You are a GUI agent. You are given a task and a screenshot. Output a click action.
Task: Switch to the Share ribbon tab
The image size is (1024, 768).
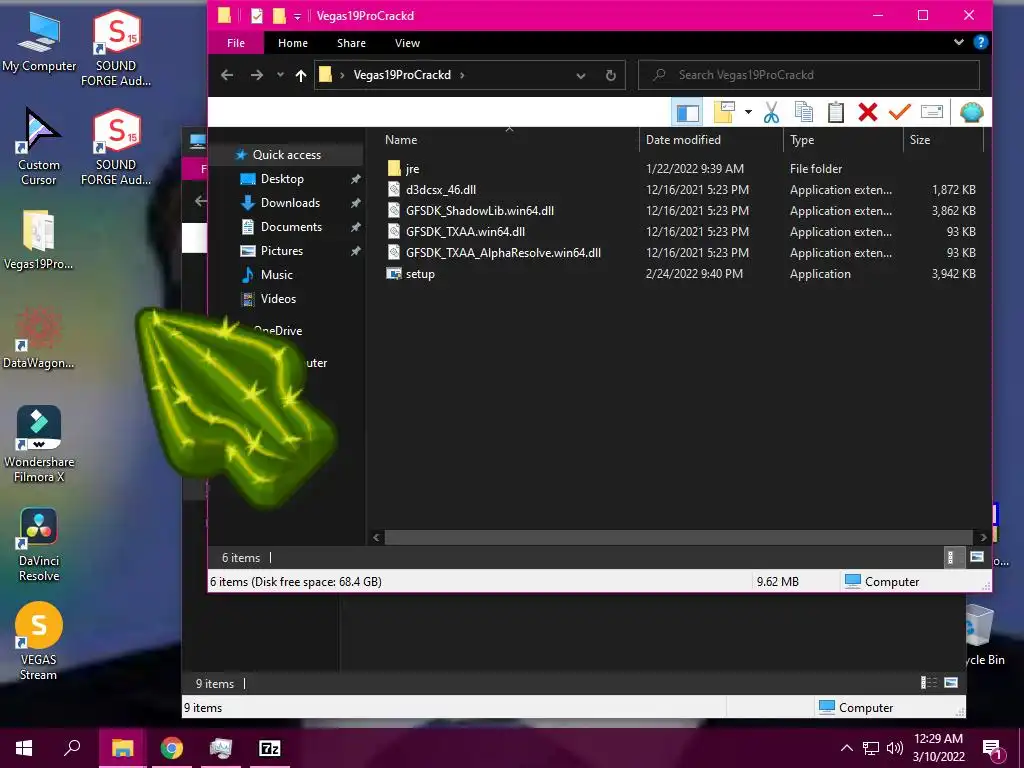[x=351, y=43]
